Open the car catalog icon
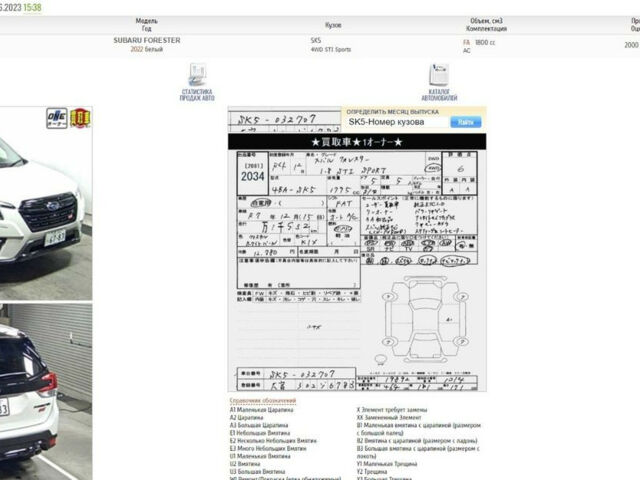Viewport: 640px width, 480px height. [439, 82]
